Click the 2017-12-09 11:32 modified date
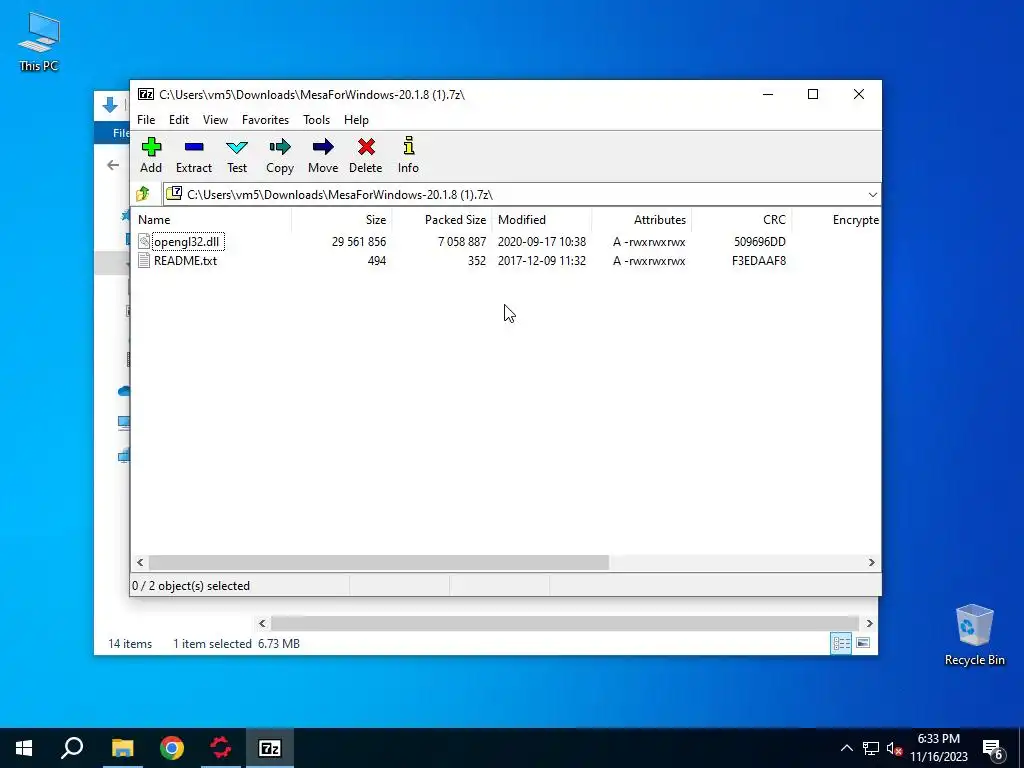This screenshot has width=1024, height=768. (541, 261)
